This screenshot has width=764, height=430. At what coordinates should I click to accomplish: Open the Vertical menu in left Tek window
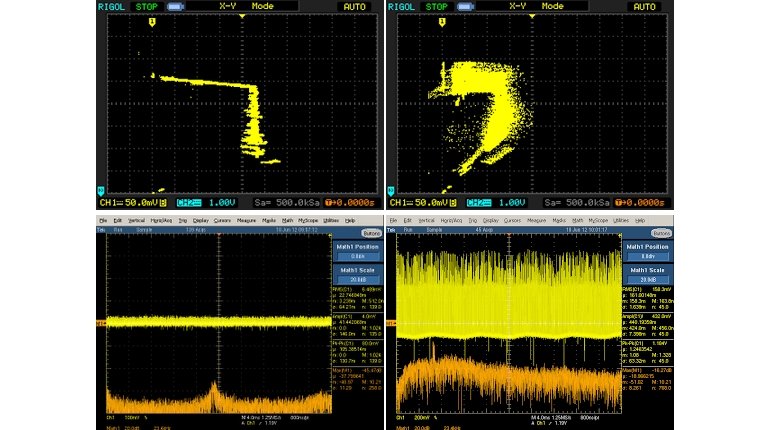point(136,220)
